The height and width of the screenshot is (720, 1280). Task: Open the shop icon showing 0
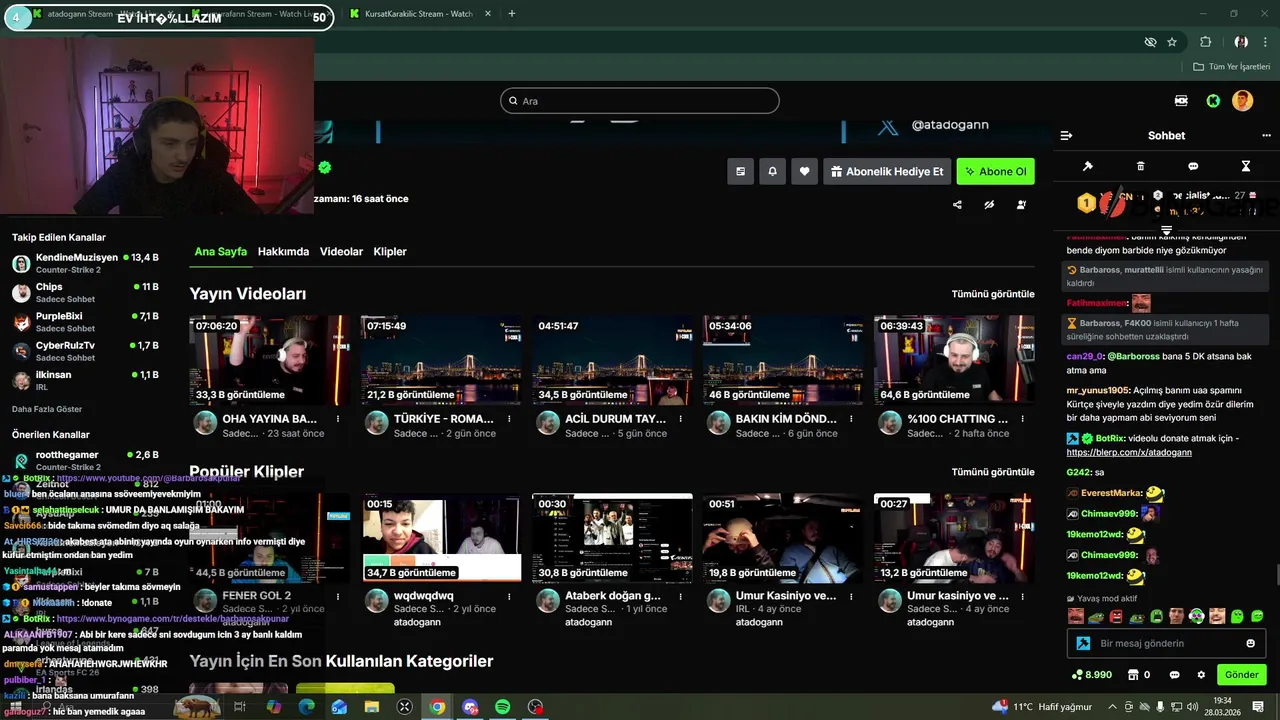tap(1139, 675)
